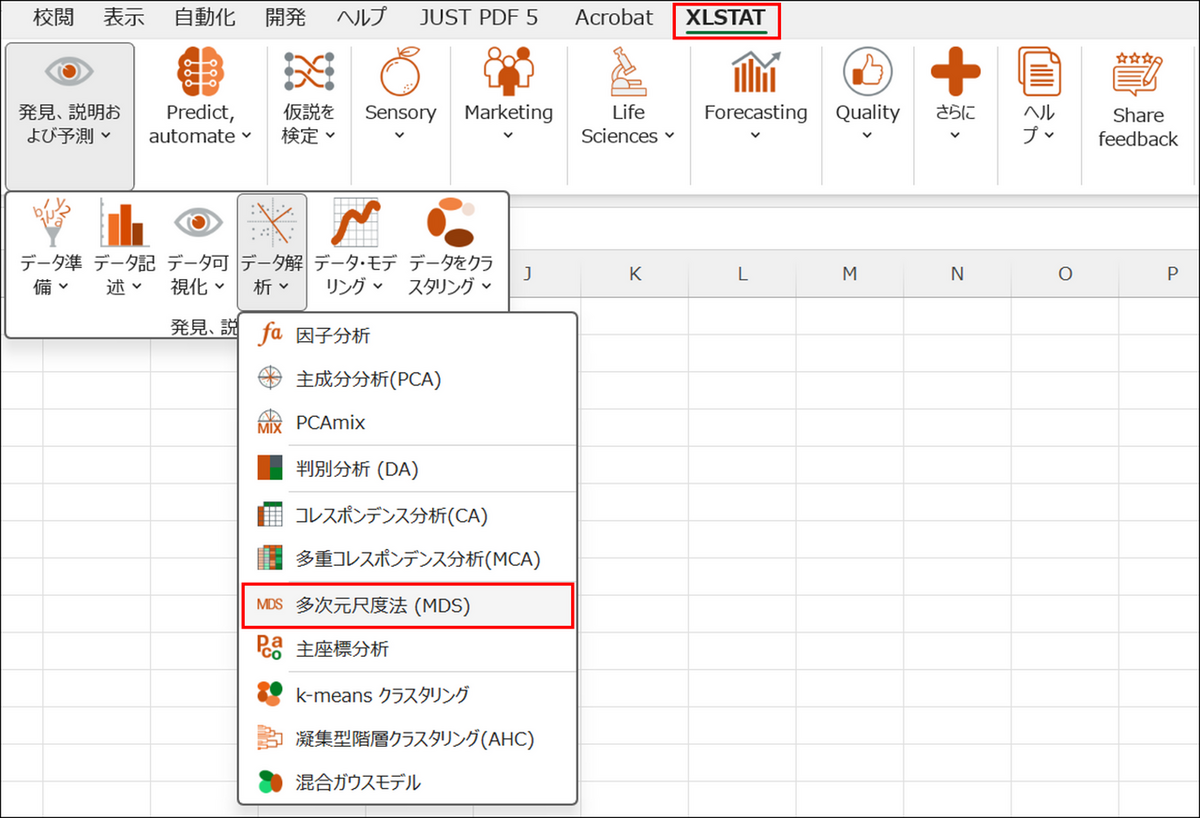Select k-means クラスタリング menu entry

[x=382, y=694]
